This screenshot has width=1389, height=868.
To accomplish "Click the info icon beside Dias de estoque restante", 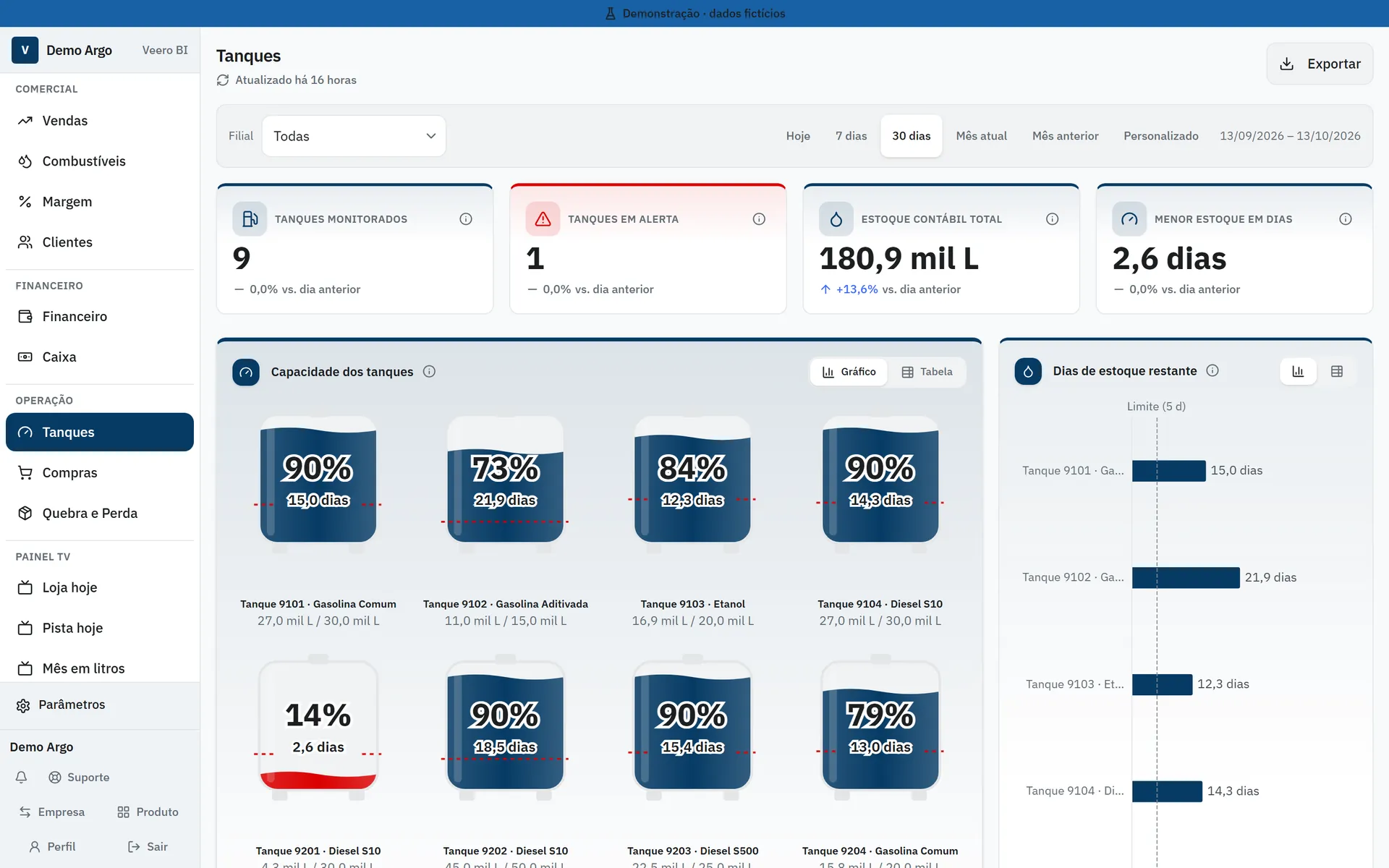I will point(1213,371).
